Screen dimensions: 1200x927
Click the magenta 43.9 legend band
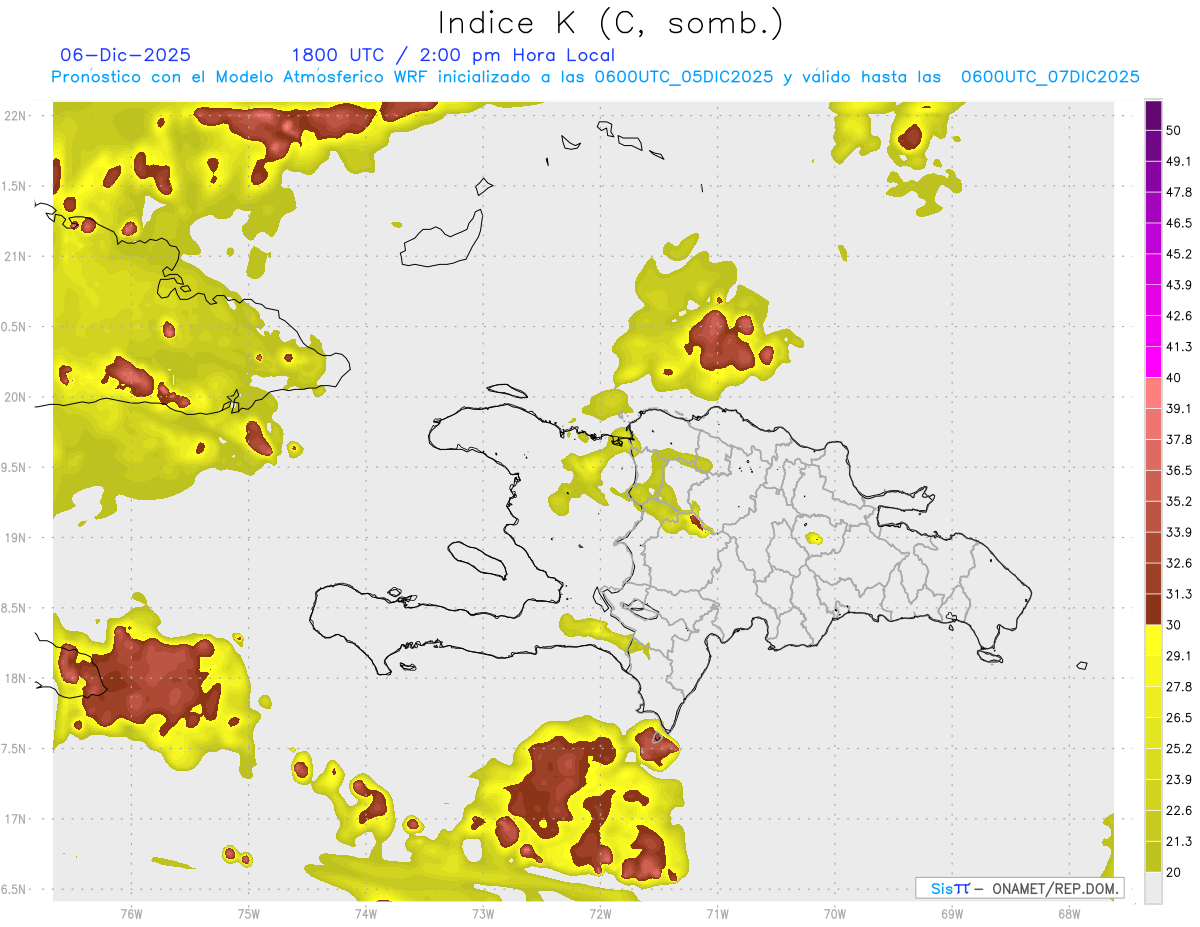click(1153, 301)
